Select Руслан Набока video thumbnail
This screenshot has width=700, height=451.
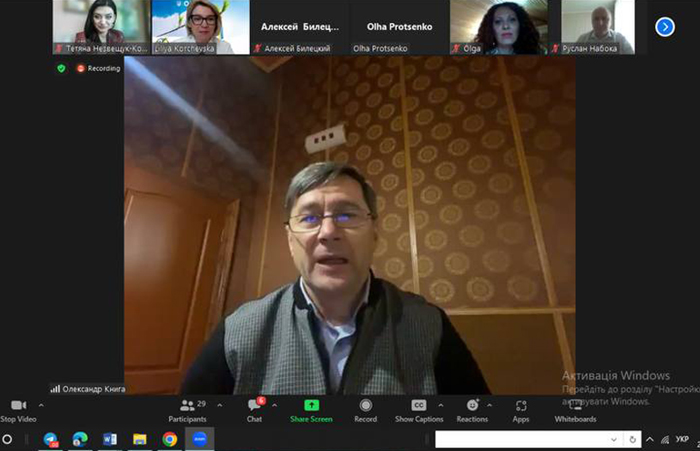click(598, 27)
